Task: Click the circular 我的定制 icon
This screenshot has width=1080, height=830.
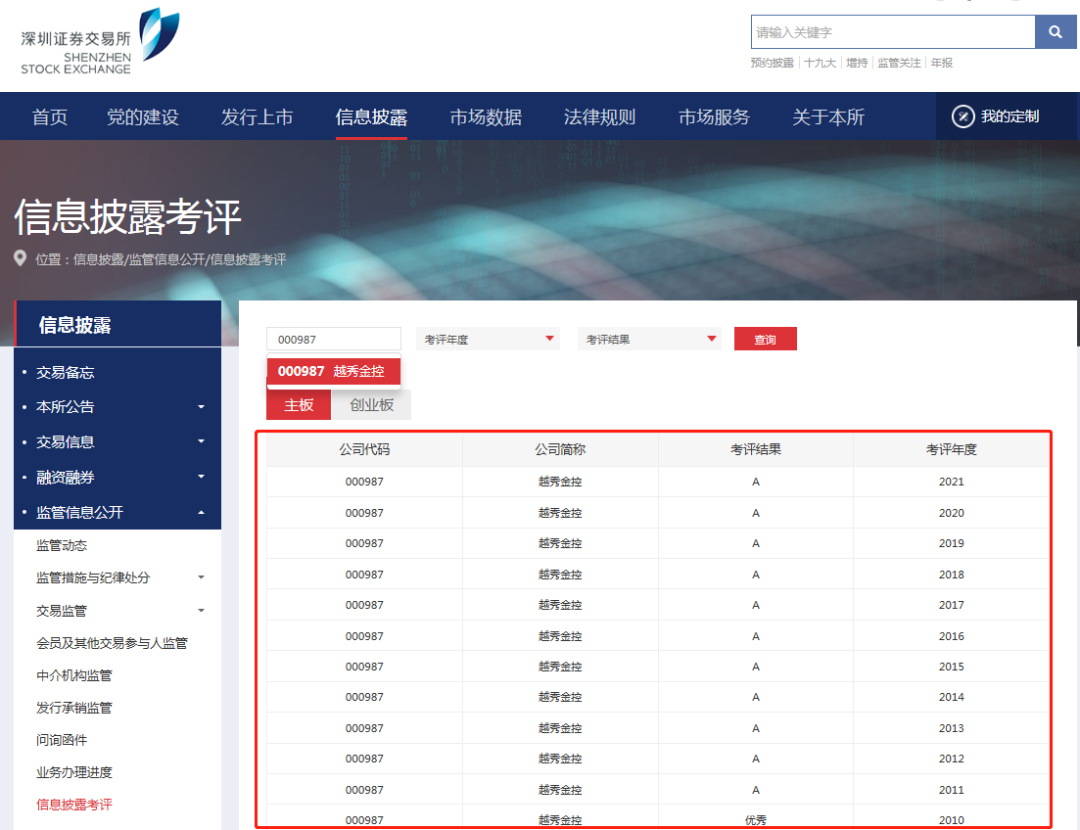Action: (961, 116)
